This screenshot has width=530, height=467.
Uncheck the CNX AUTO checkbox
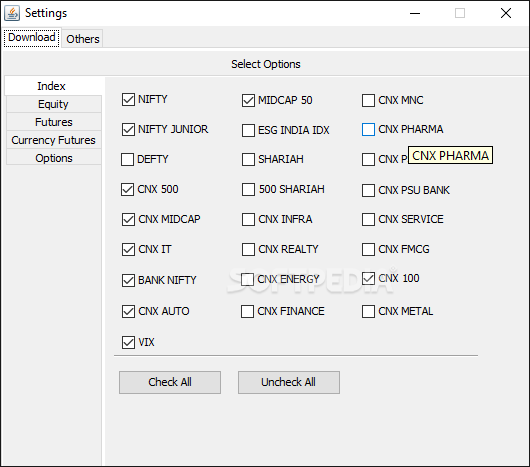point(128,312)
